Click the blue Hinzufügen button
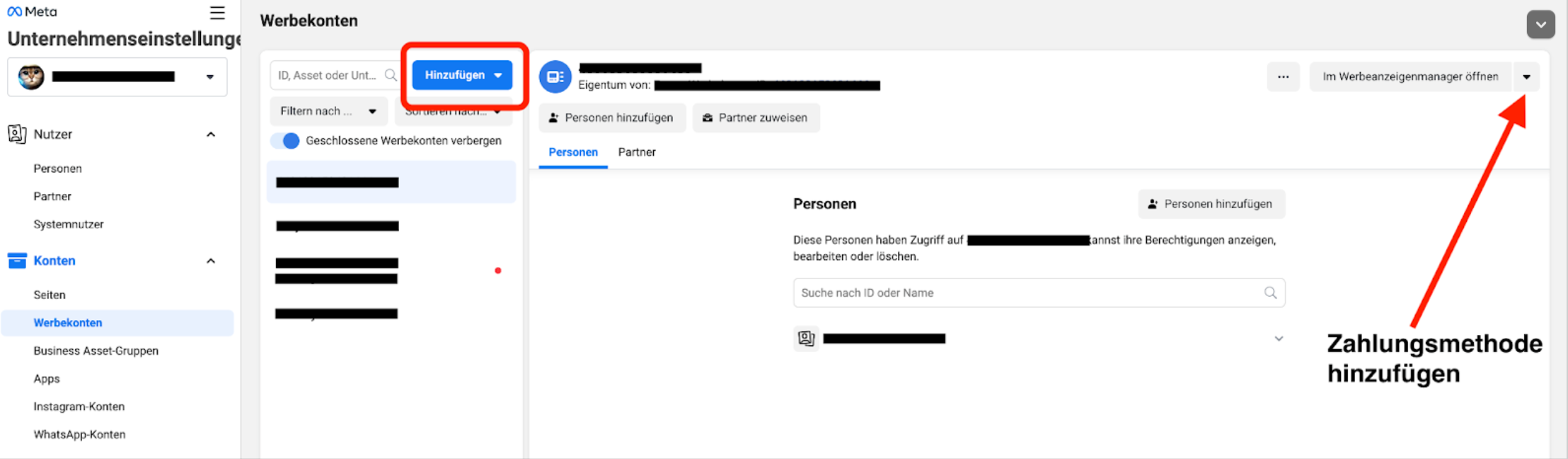Viewport: 1568px width, 459px height. point(462,75)
